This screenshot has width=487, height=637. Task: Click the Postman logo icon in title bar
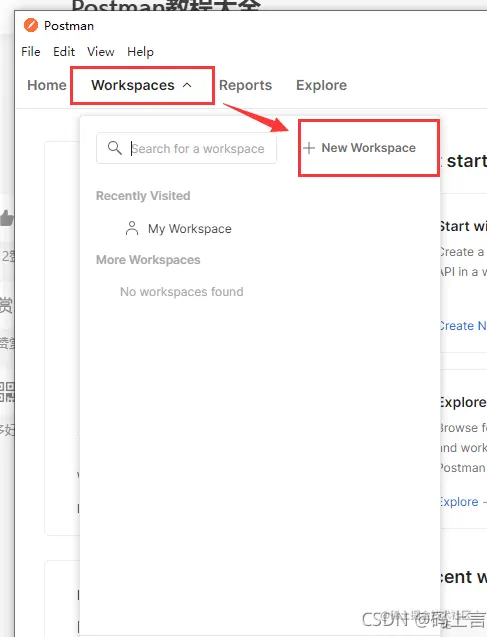[x=31, y=25]
